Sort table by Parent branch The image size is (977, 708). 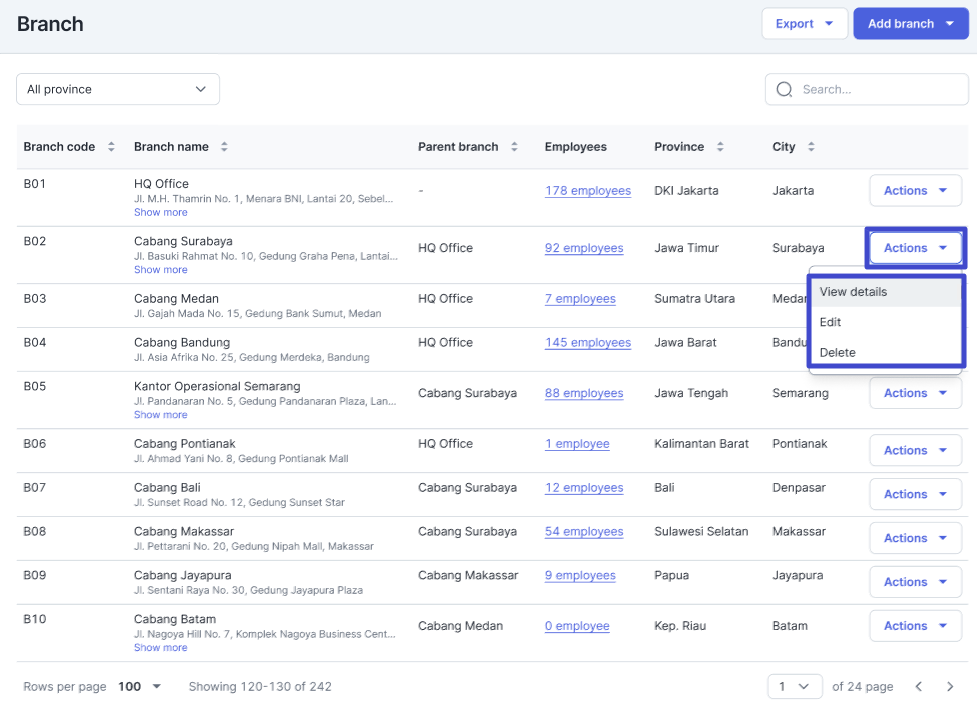pyautogui.click(x=514, y=147)
